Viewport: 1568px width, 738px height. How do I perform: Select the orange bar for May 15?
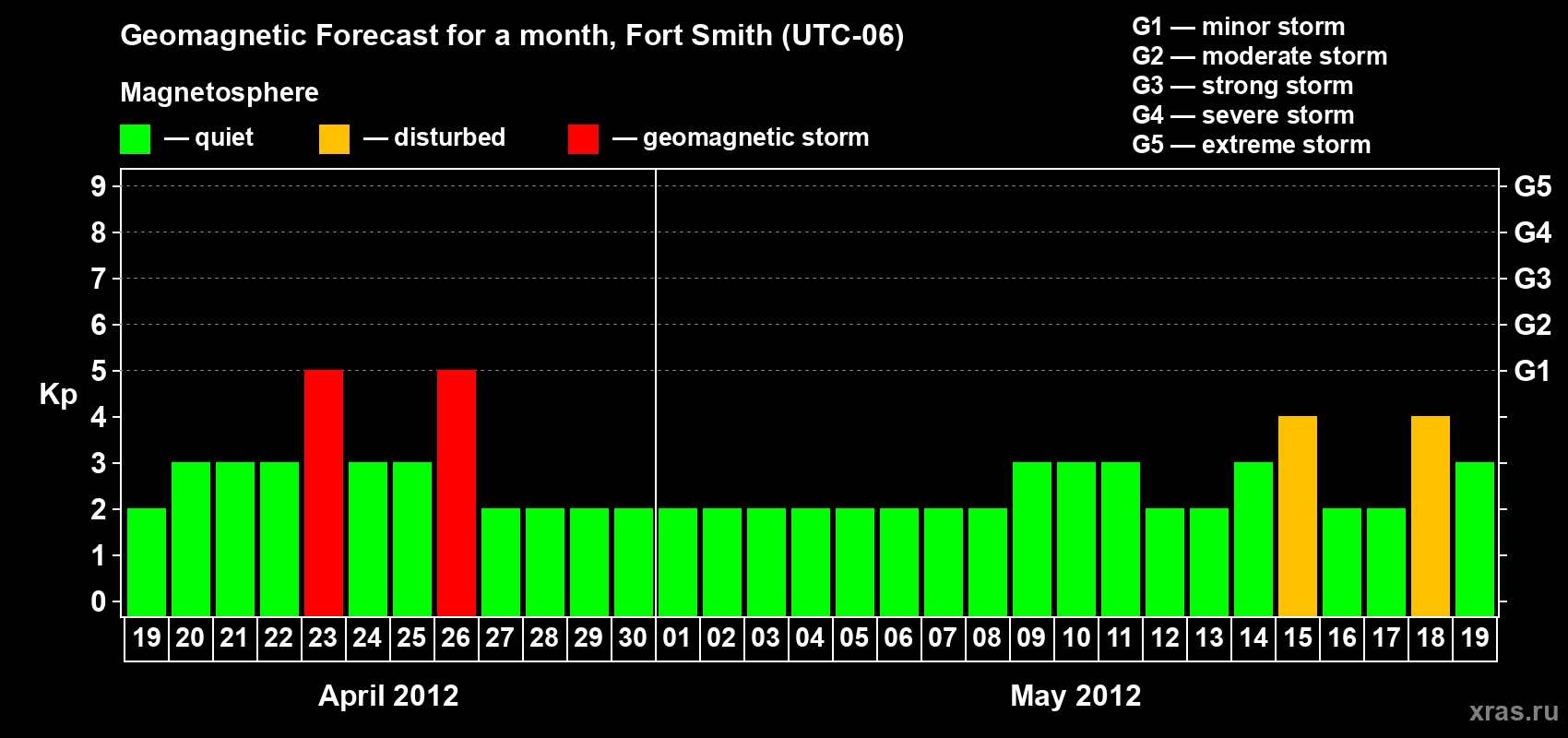click(1298, 517)
